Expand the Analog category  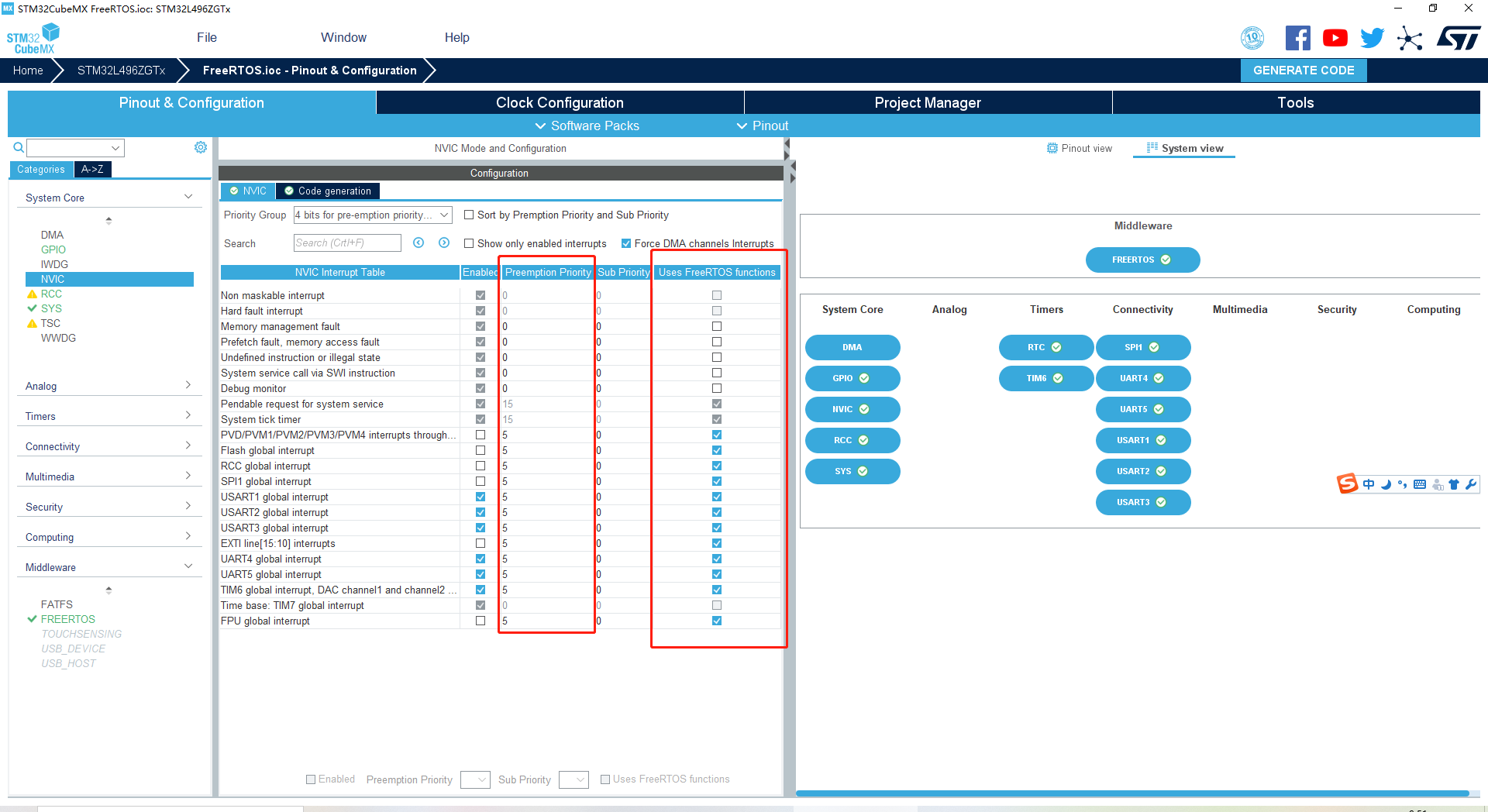click(109, 386)
